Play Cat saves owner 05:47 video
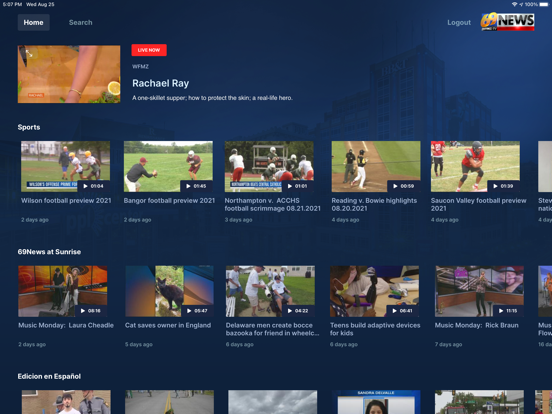The image size is (552, 414). (197, 310)
